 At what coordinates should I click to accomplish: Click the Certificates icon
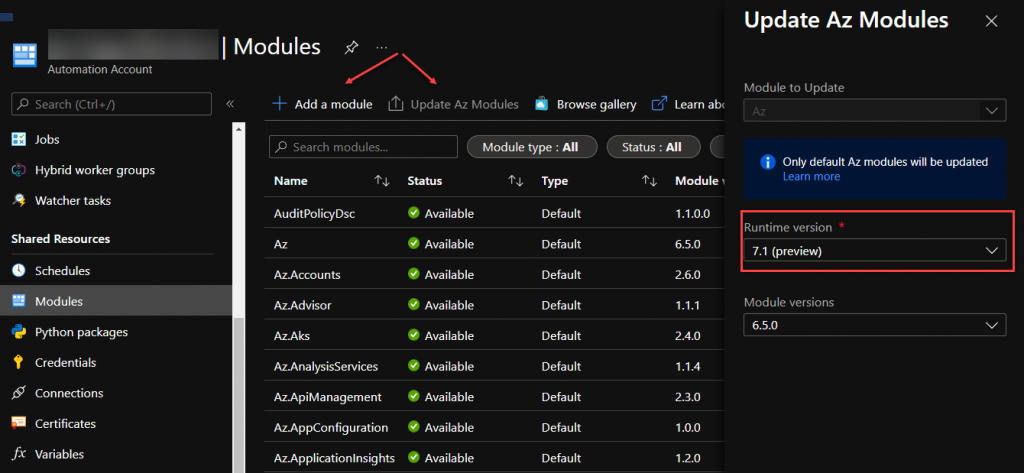pyautogui.click(x=19, y=423)
